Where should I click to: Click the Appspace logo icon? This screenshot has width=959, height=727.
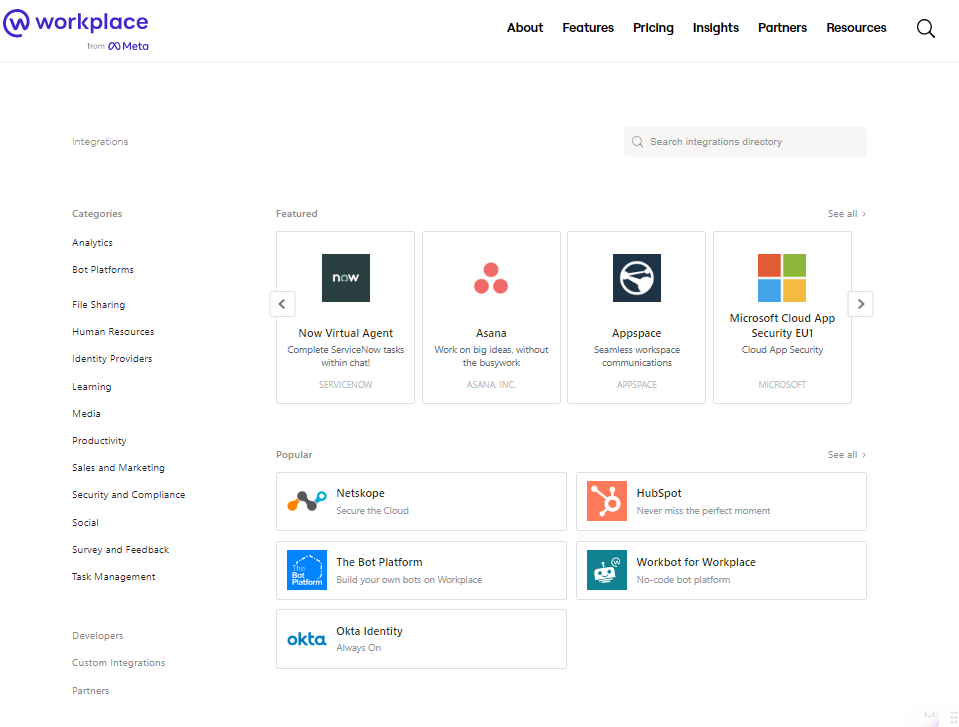(x=637, y=278)
